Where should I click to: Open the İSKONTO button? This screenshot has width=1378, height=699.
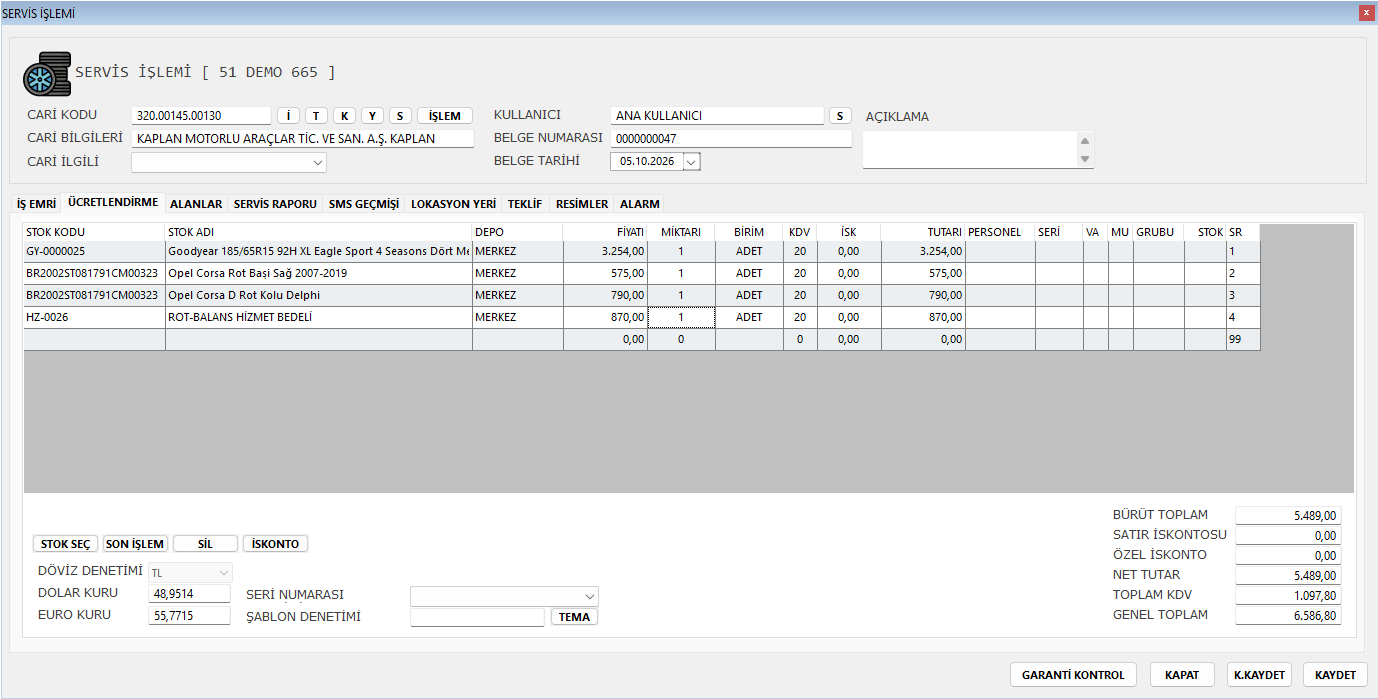tap(275, 544)
